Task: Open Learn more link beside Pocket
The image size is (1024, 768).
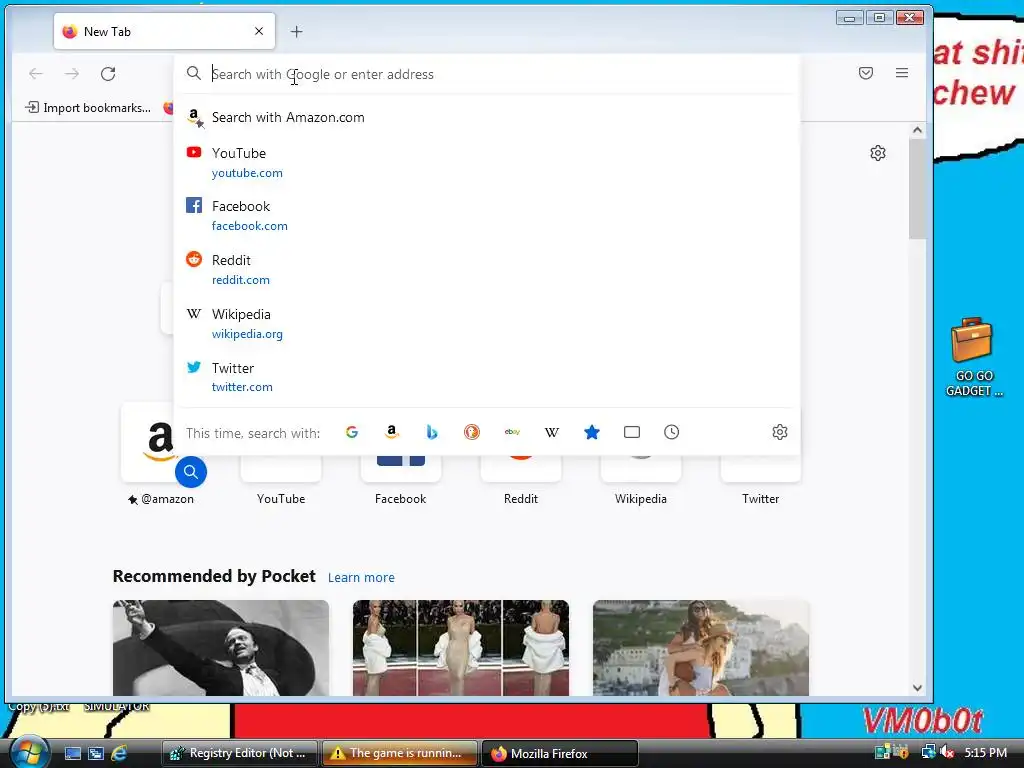Action: (361, 577)
